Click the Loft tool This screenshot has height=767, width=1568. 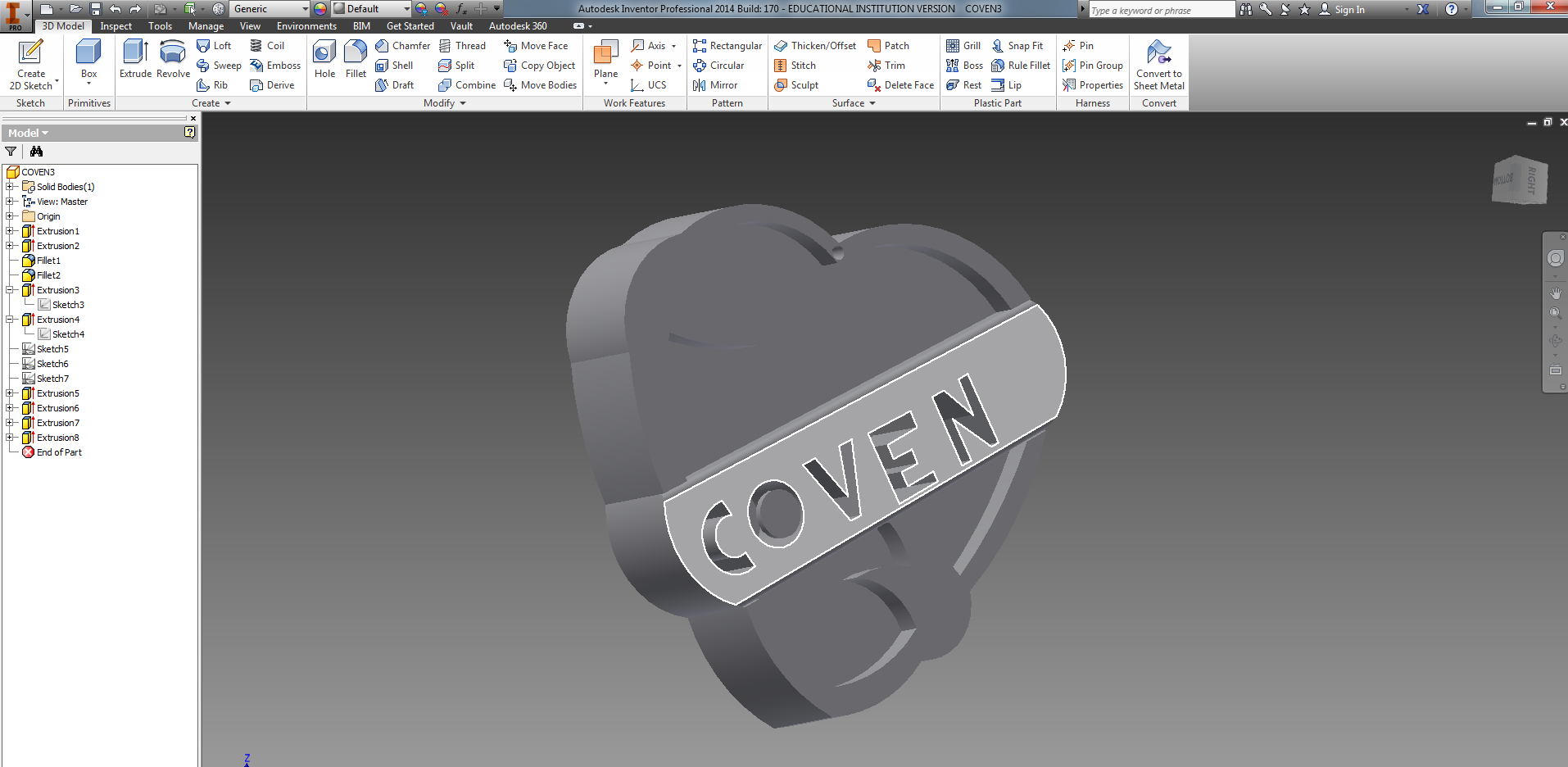tap(215, 46)
